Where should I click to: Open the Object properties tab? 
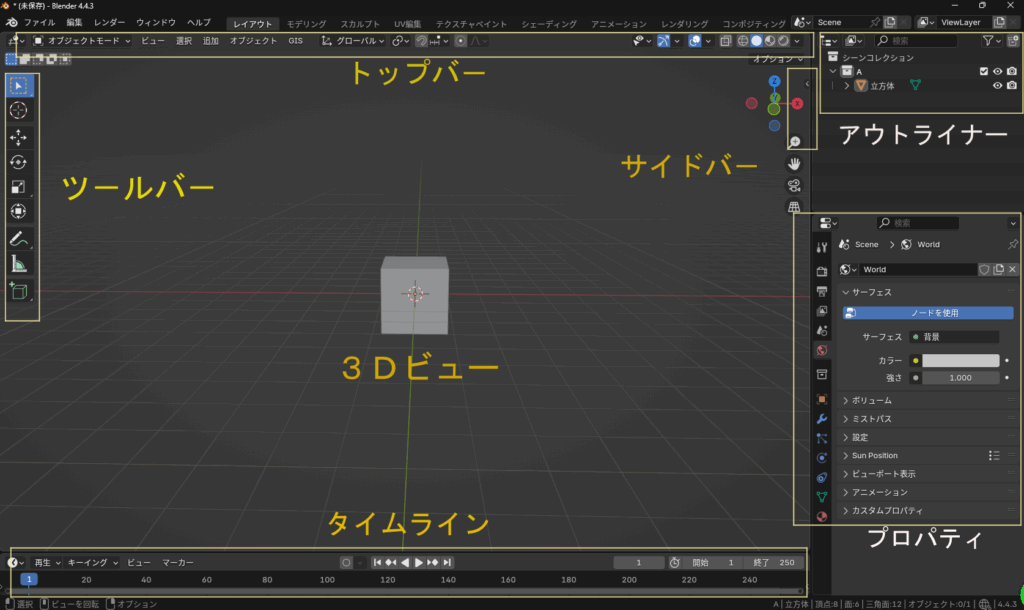(822, 399)
